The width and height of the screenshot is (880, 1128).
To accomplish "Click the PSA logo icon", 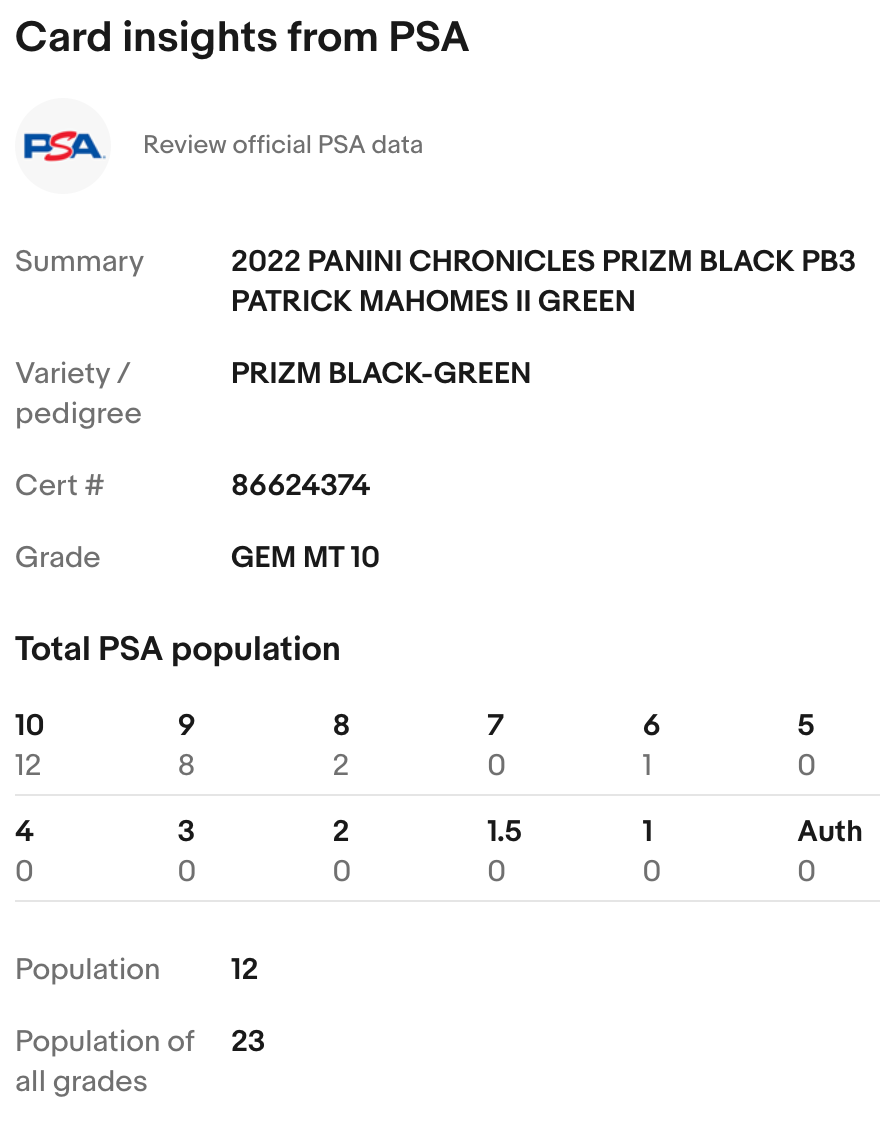I will tap(63, 146).
